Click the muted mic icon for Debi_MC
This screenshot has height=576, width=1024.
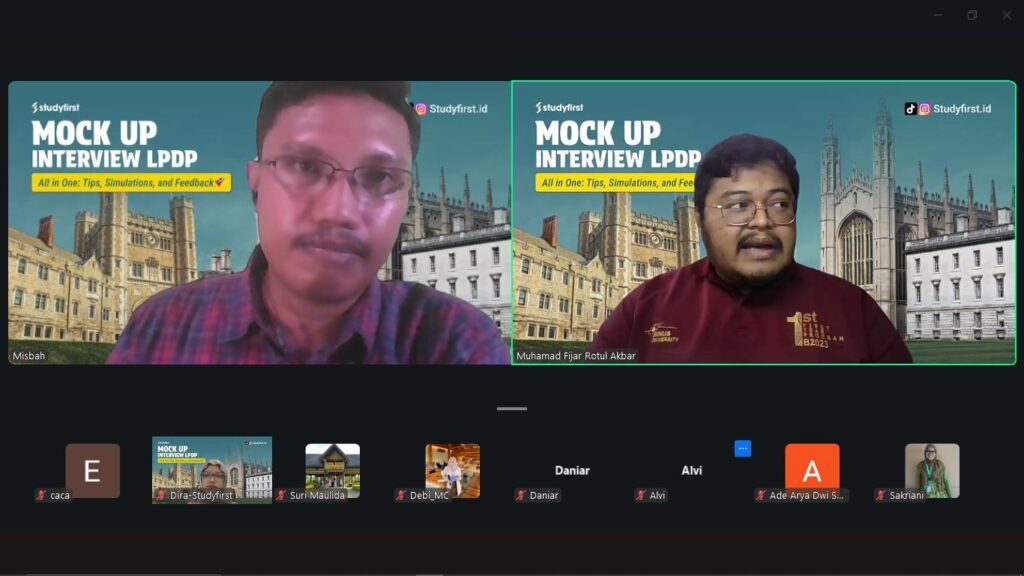click(x=401, y=495)
